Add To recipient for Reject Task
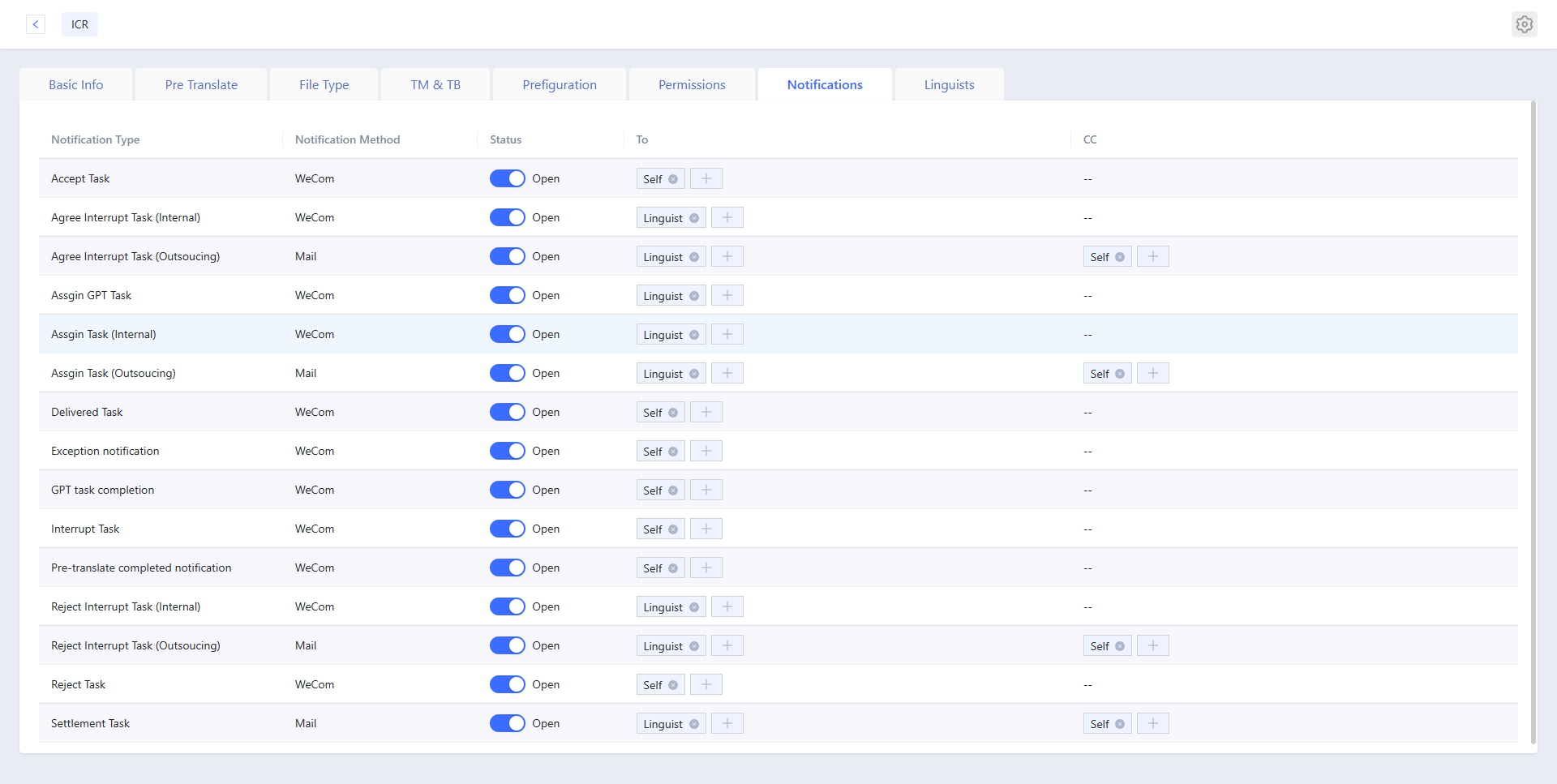 coord(706,684)
